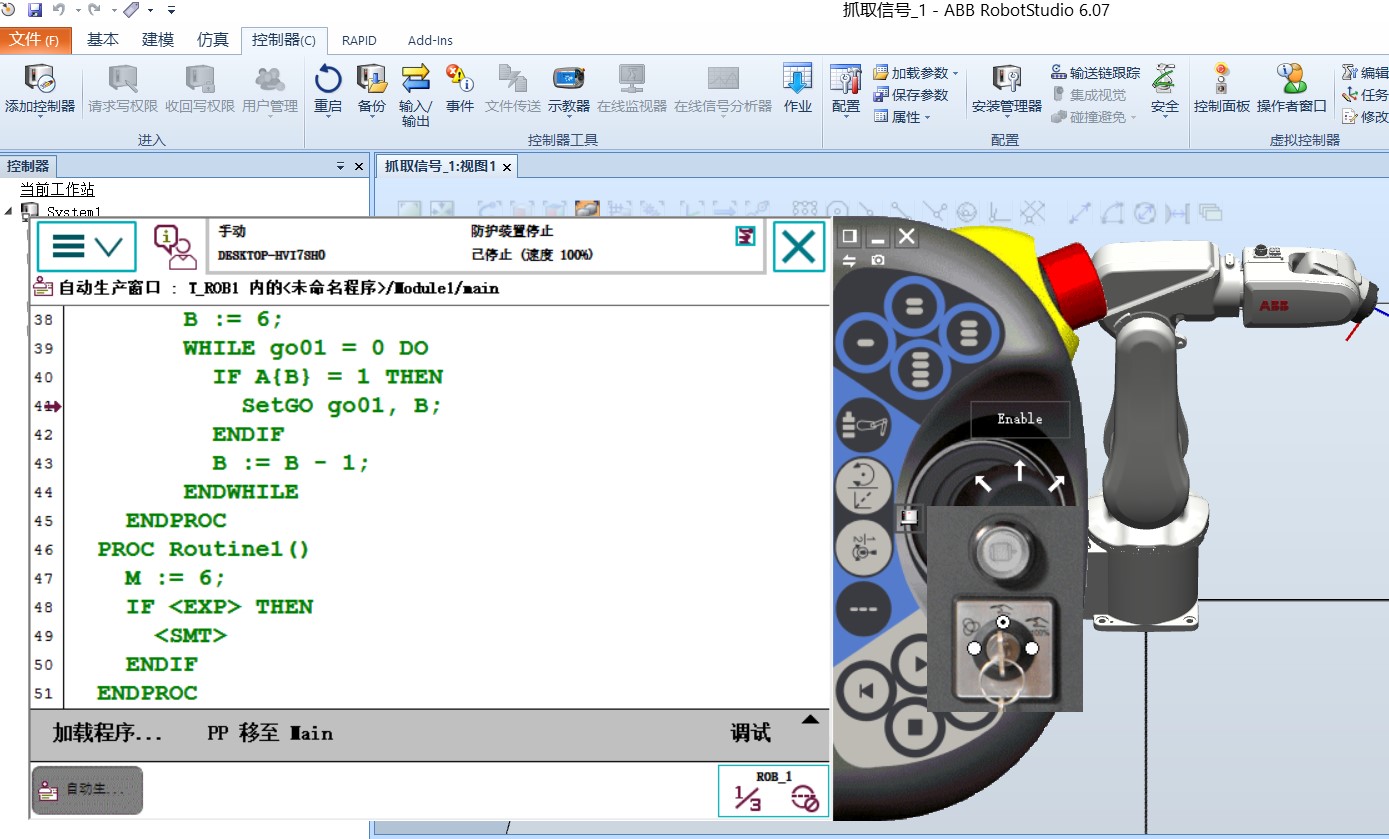1389x839 pixels.
Task: Open the quick access toolbar customize arrow
Action: pos(171,10)
